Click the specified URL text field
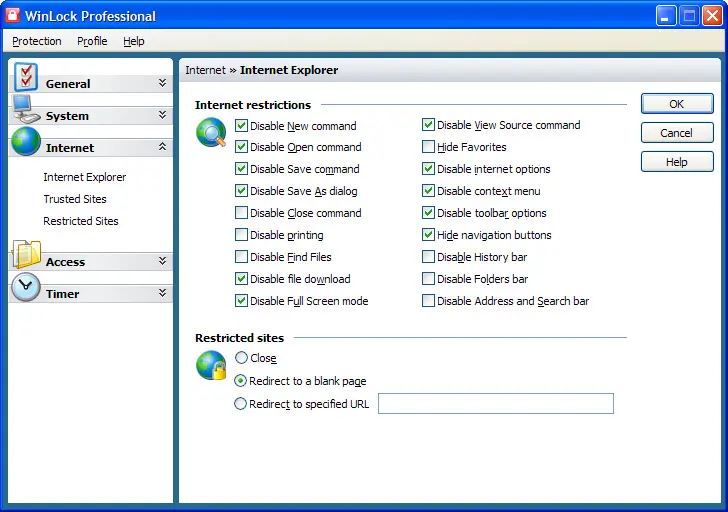The width and height of the screenshot is (728, 512). coord(495,403)
